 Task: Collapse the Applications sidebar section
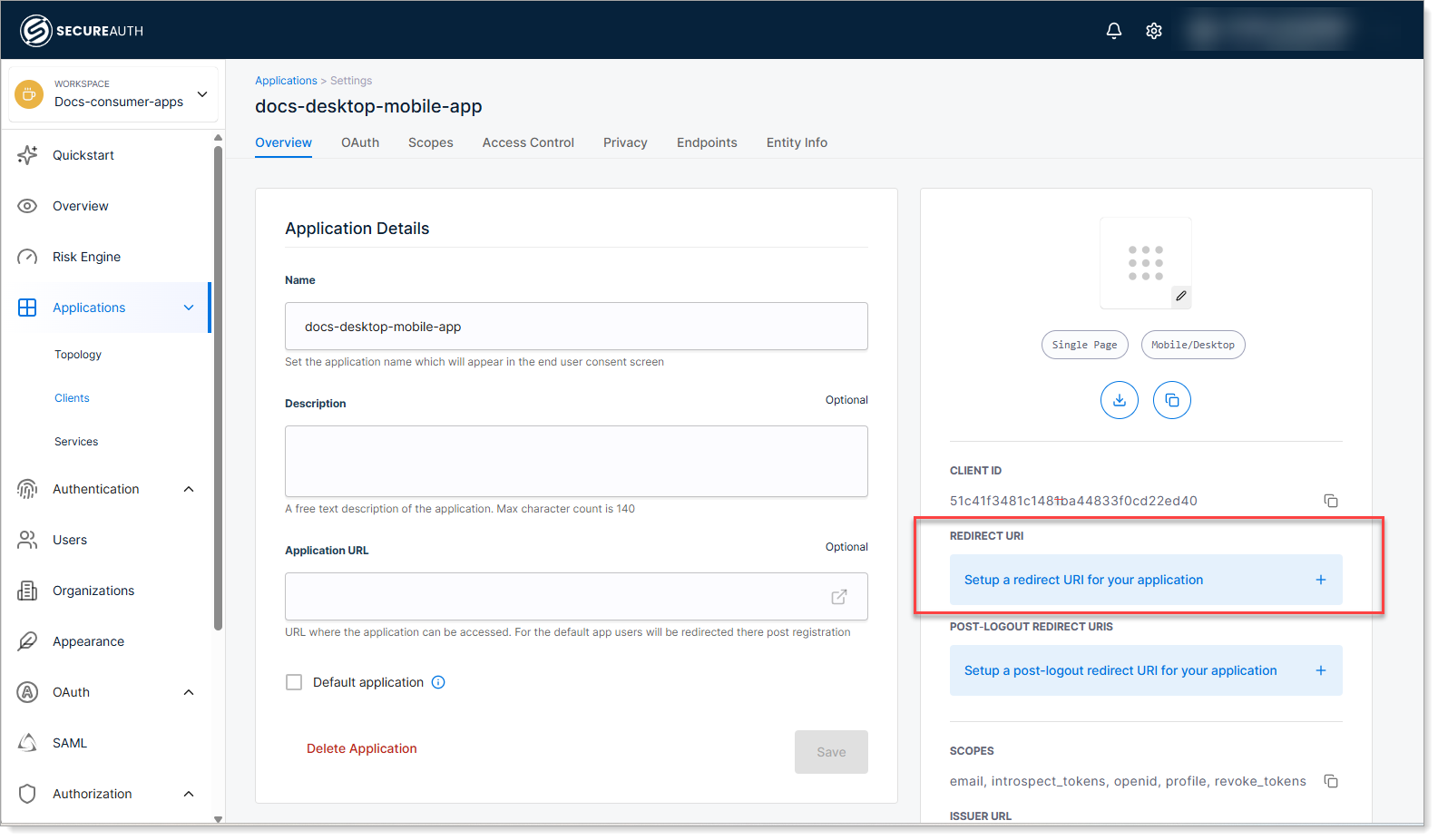189,308
